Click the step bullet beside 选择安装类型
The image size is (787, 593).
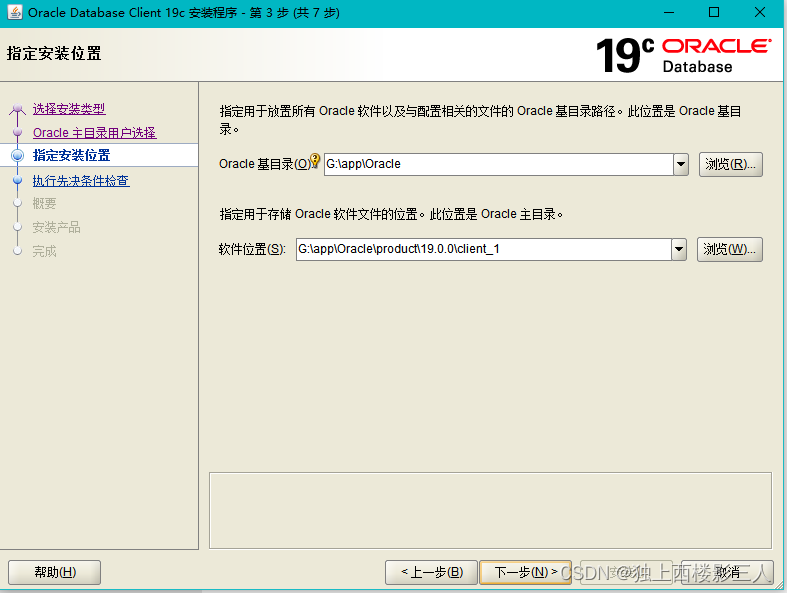click(x=18, y=108)
